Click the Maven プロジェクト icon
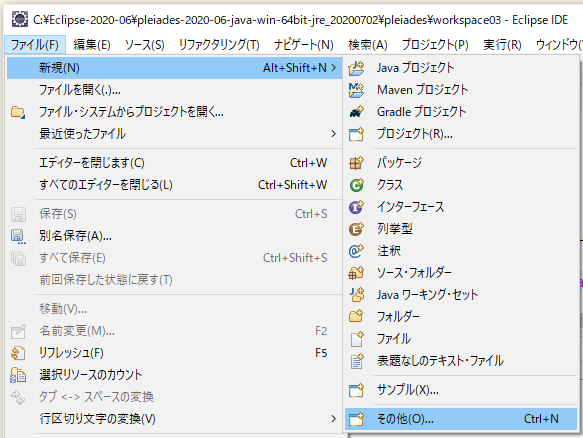Image resolution: width=583 pixels, height=438 pixels. pos(357,90)
